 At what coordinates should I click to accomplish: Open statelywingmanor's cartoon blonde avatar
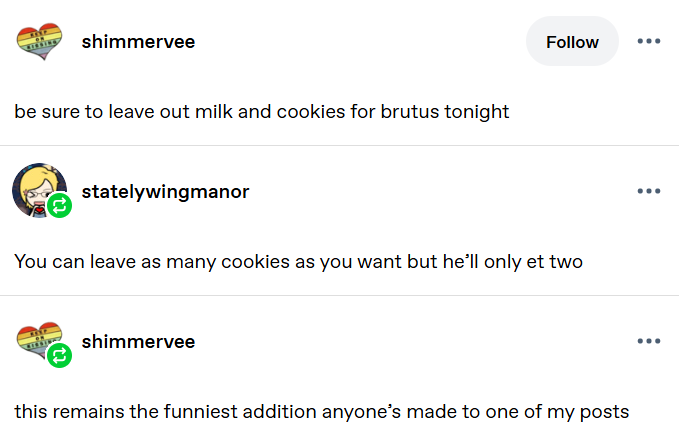click(x=39, y=191)
